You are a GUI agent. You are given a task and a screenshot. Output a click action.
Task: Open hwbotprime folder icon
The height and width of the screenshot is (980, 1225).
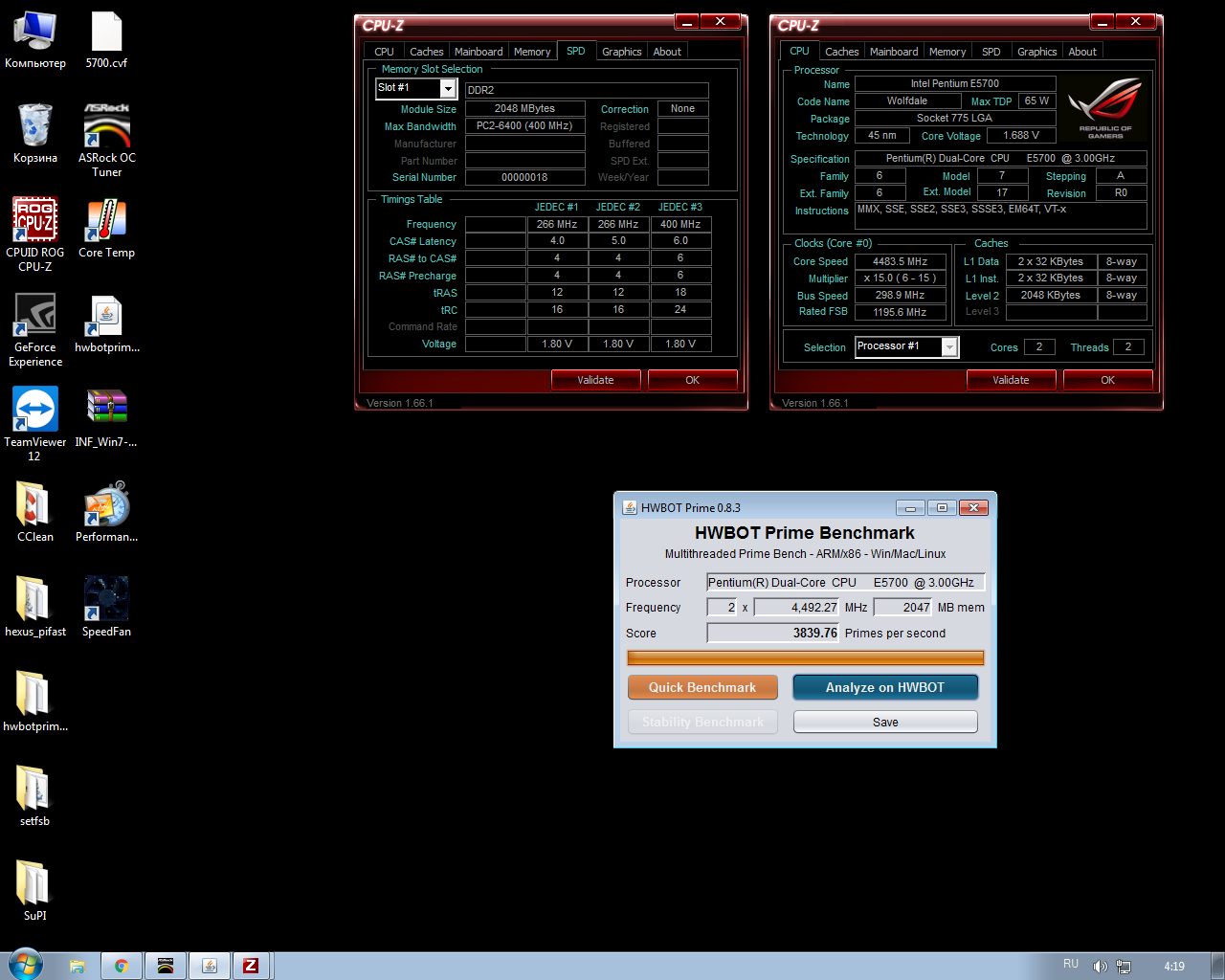click(35, 702)
